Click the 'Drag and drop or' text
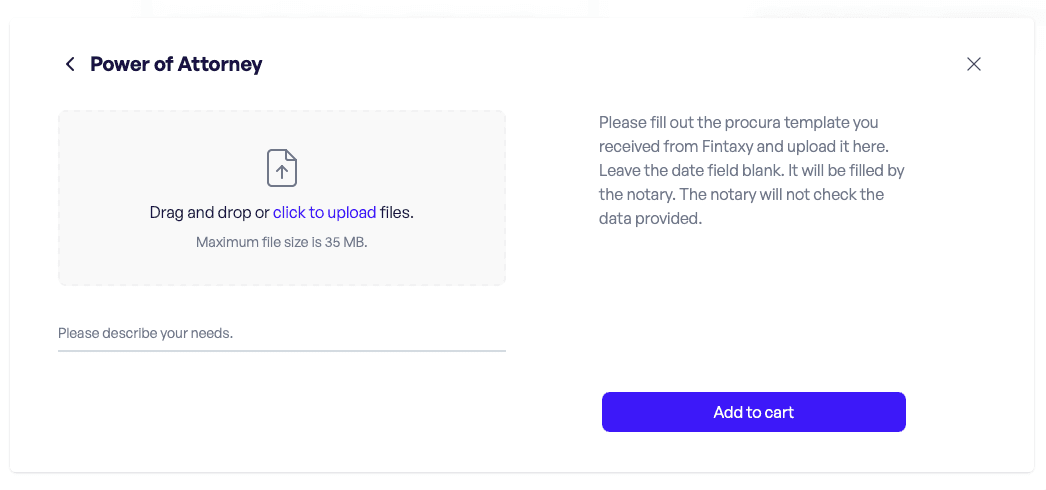The image size is (1046, 490). point(209,212)
